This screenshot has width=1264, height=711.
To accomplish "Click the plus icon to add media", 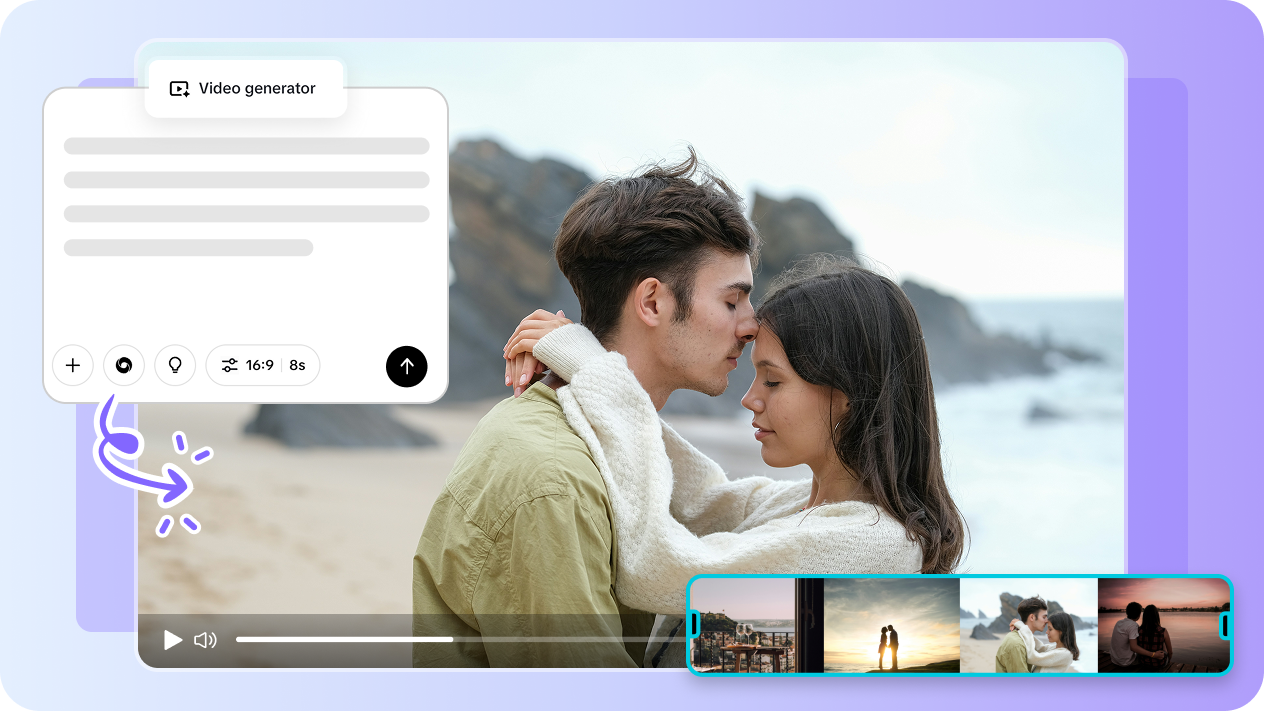I will [x=72, y=365].
